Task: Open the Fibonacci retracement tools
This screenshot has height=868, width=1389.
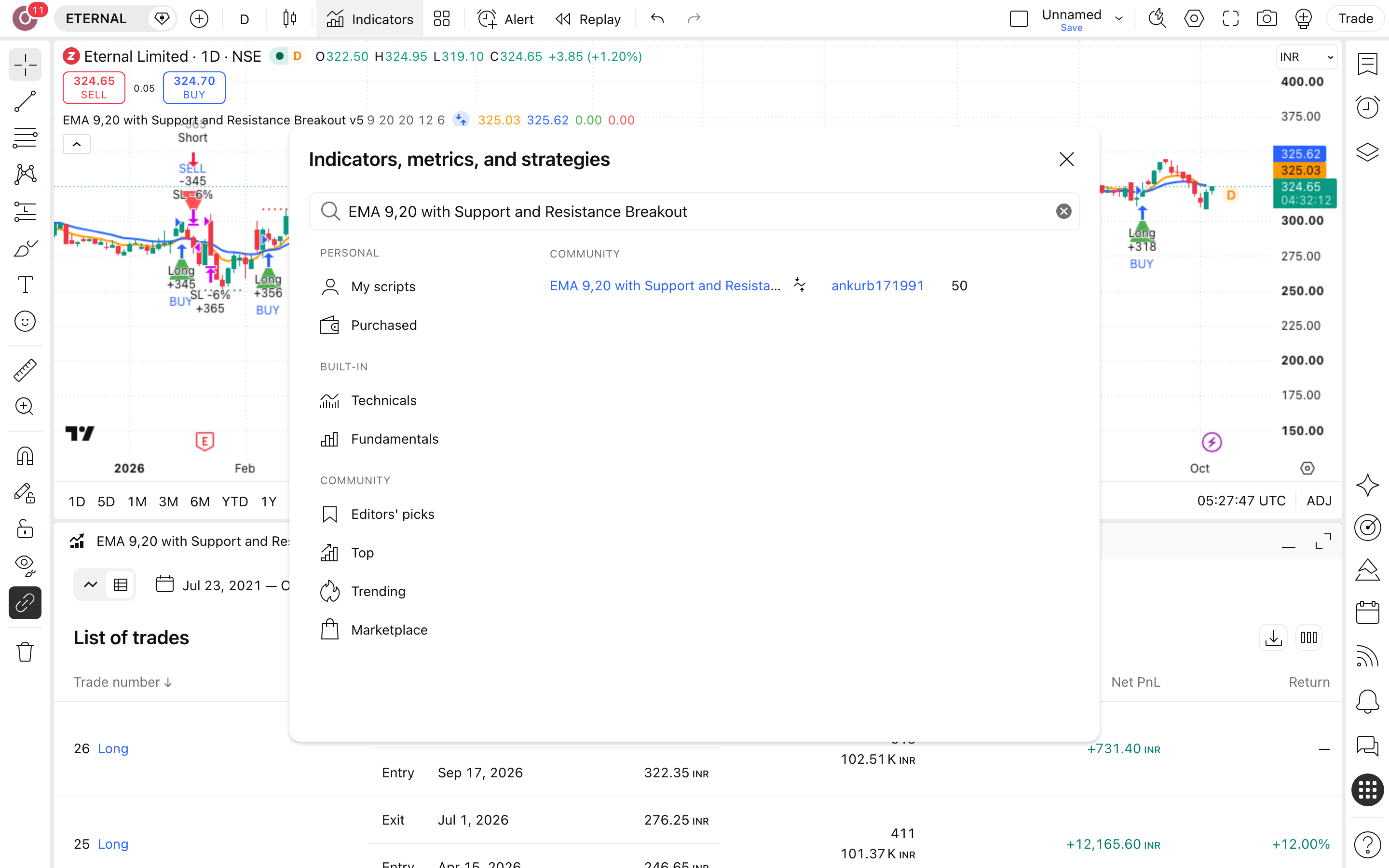Action: point(25,138)
